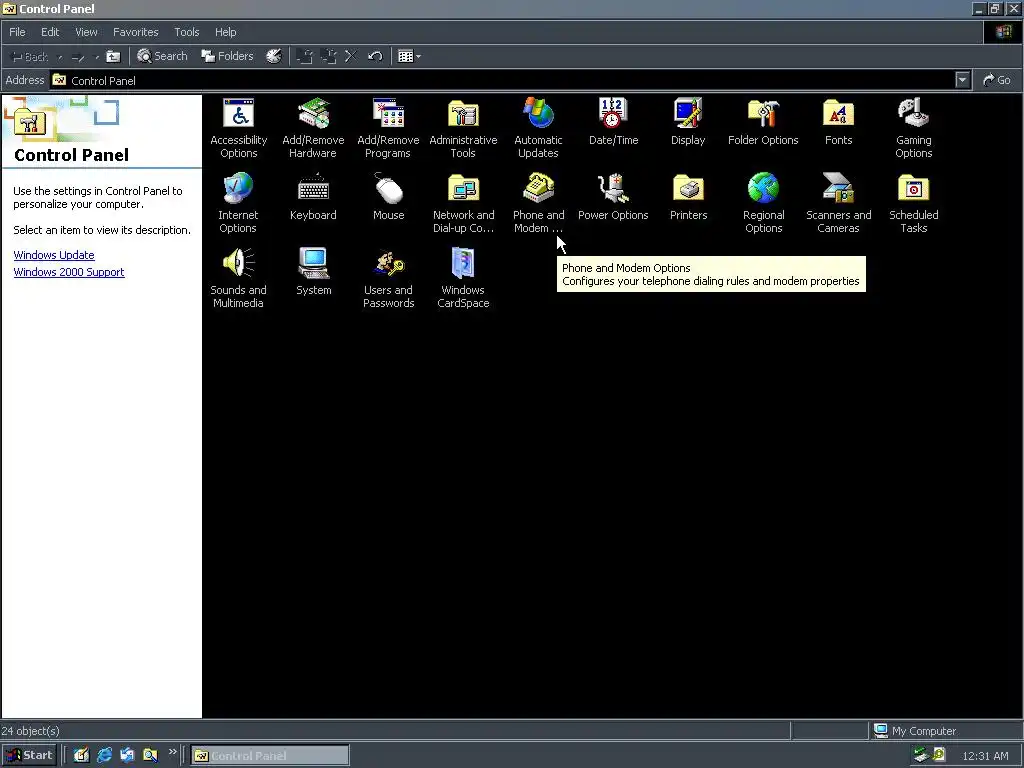Click the Control Panel taskbar button
This screenshot has width=1024, height=768.
(270, 756)
